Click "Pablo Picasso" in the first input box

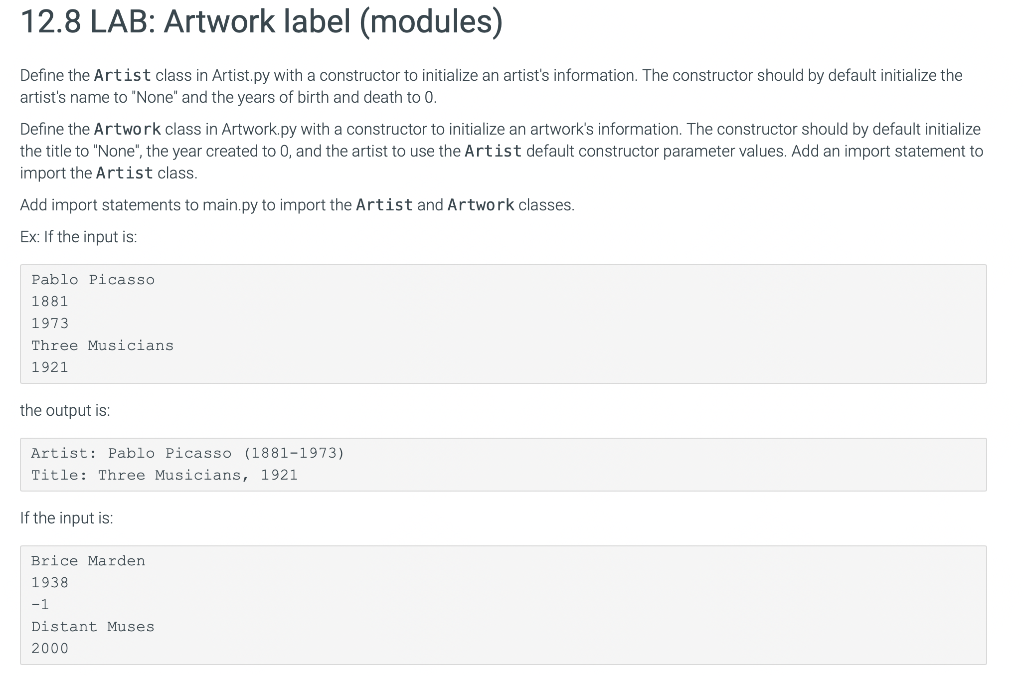click(x=93, y=280)
